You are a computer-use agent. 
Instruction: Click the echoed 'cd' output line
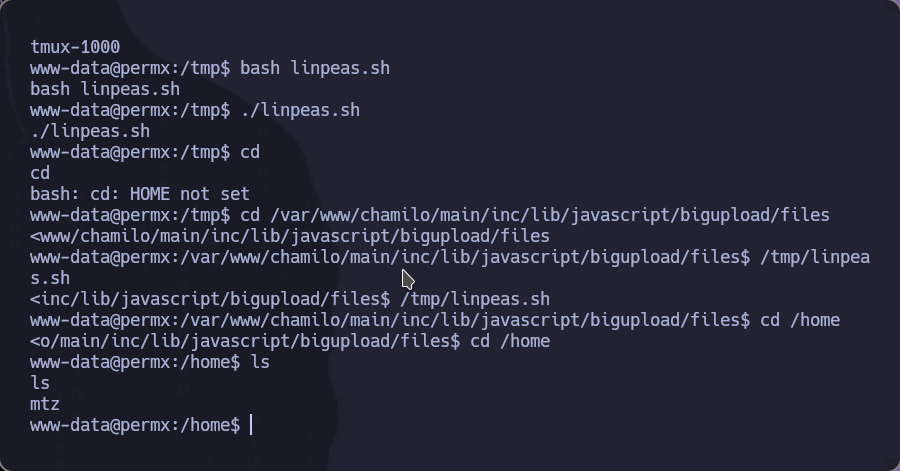pyautogui.click(x=40, y=173)
